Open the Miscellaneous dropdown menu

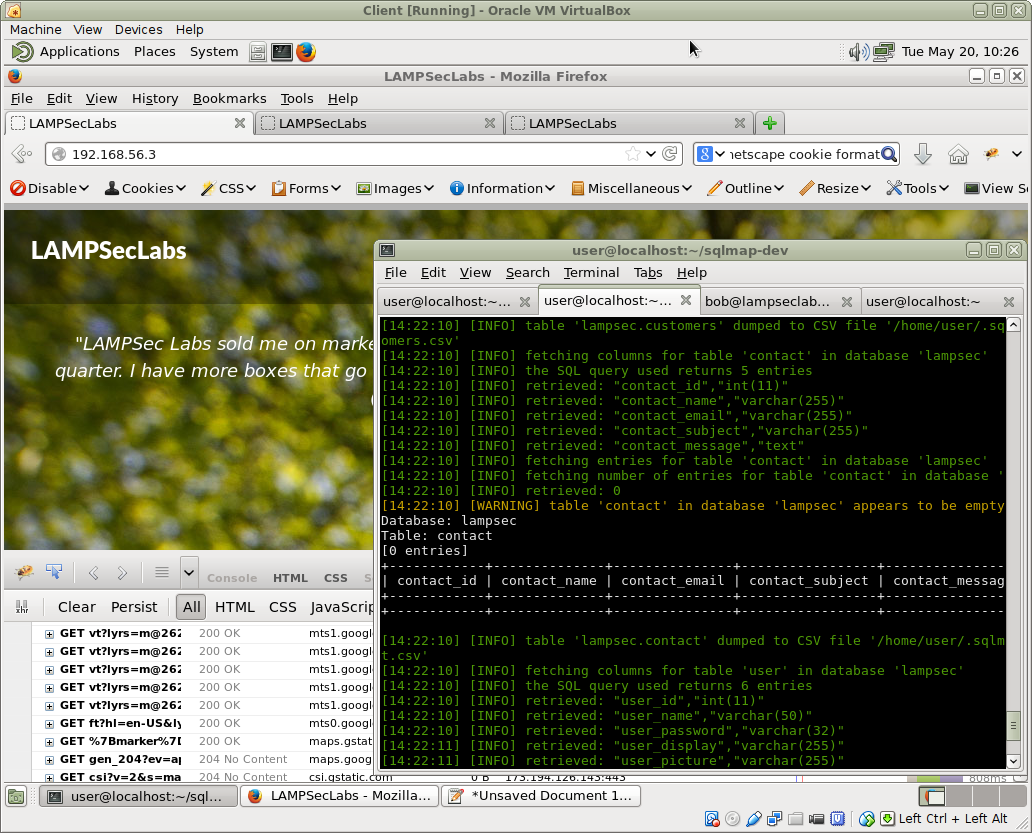[x=632, y=188]
